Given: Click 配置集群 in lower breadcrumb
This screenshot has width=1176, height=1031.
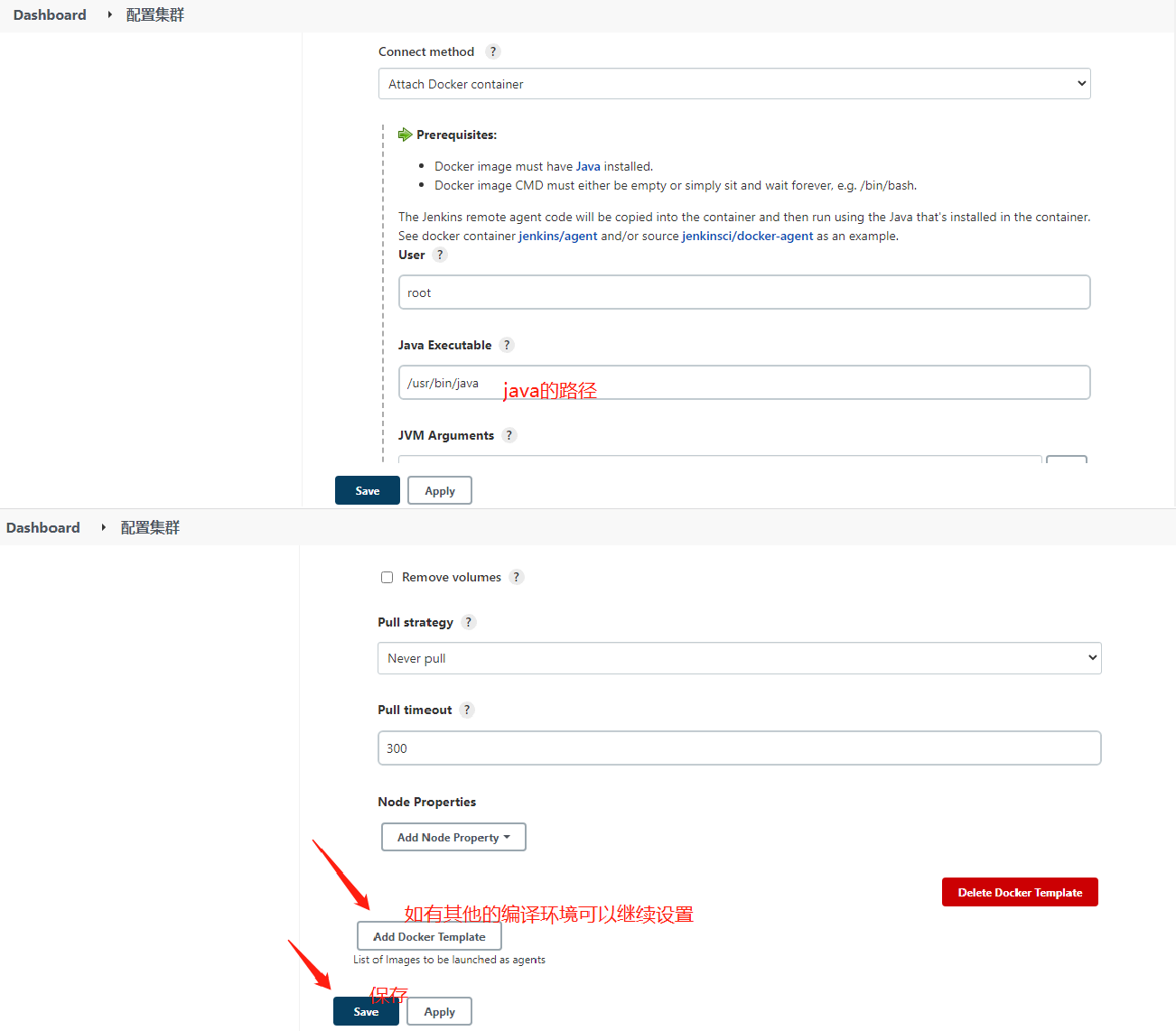Looking at the screenshot, I should (x=150, y=527).
